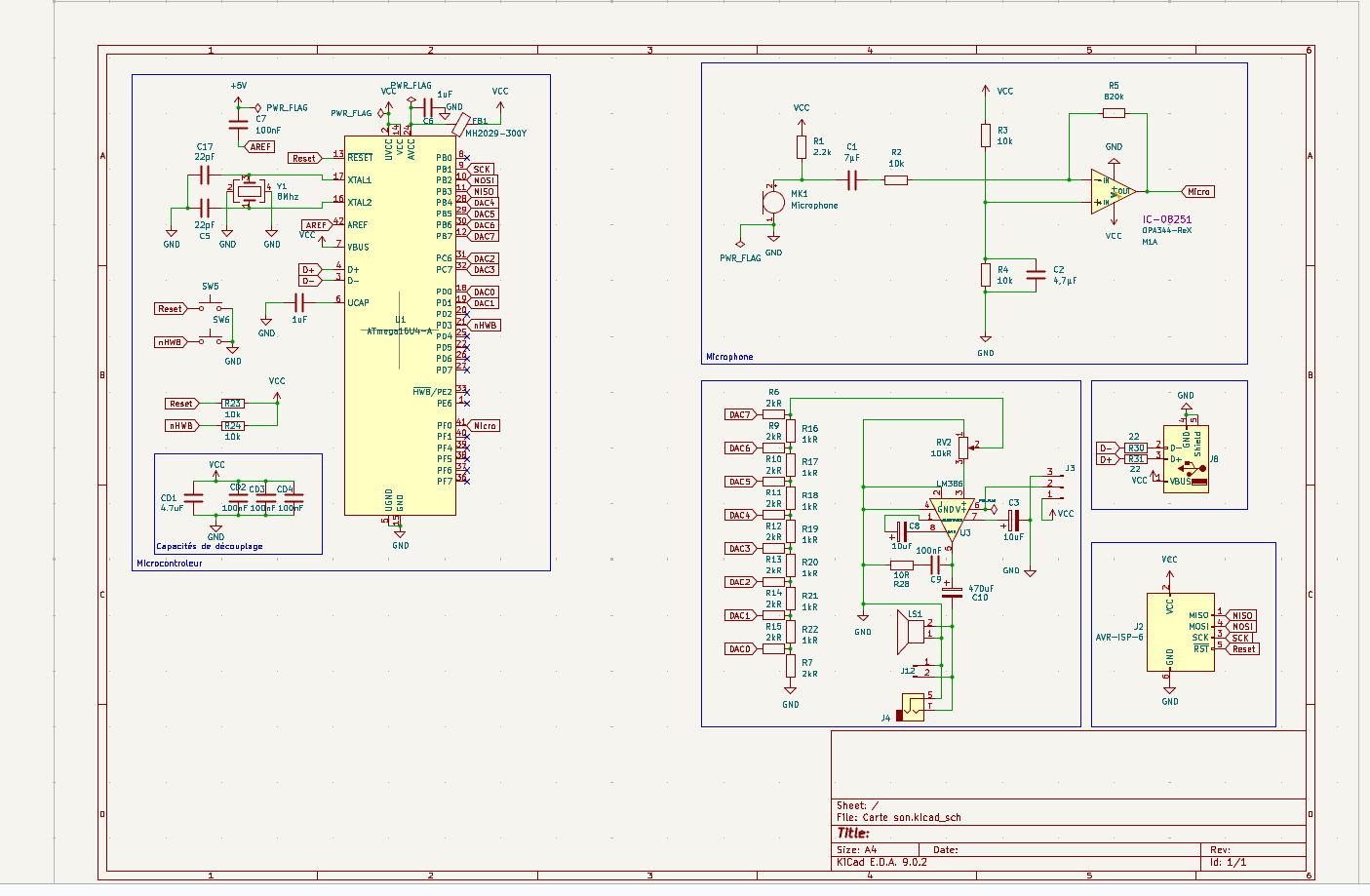
Task: Click the "Capacités de découplage" box text
Action: coord(210,547)
